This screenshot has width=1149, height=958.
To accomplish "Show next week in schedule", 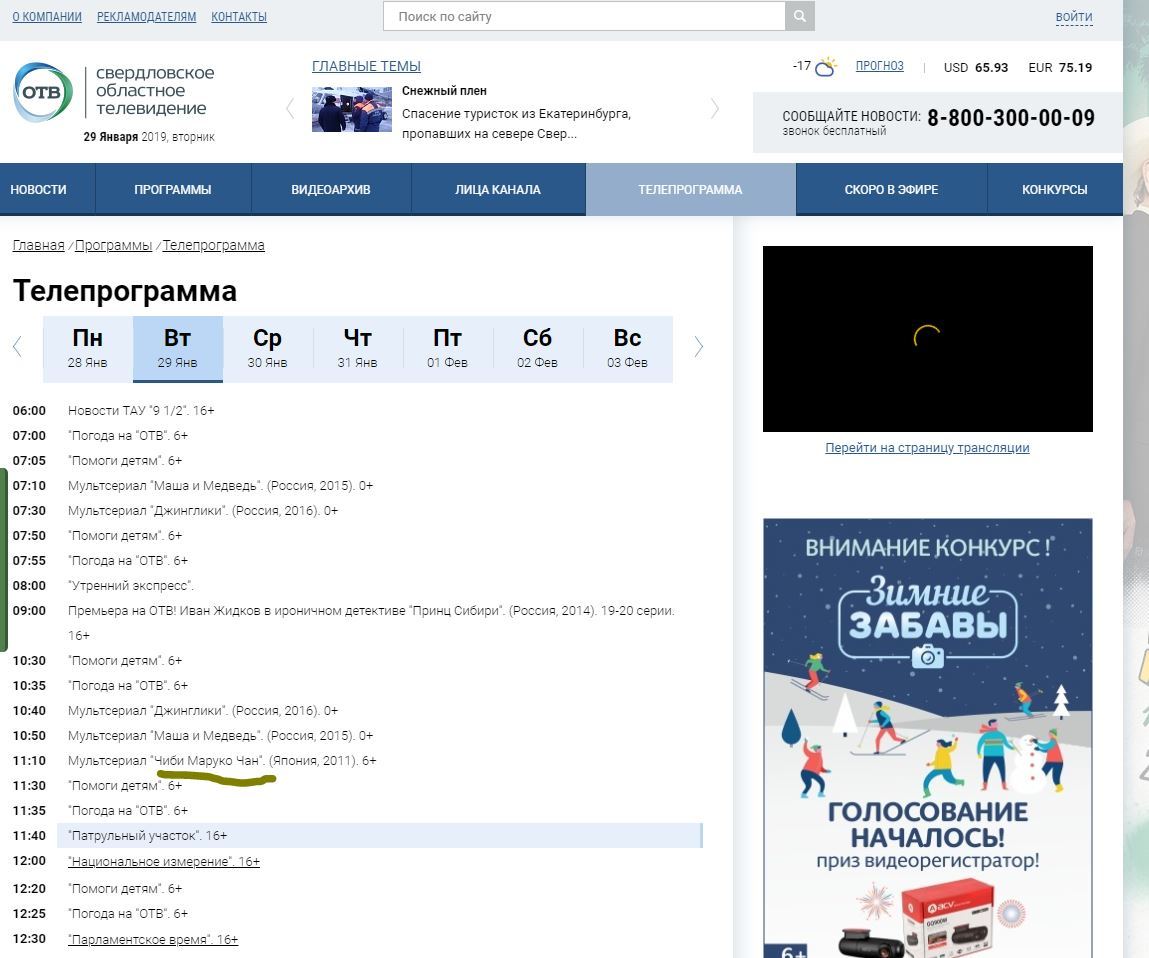I will pyautogui.click(x=698, y=347).
